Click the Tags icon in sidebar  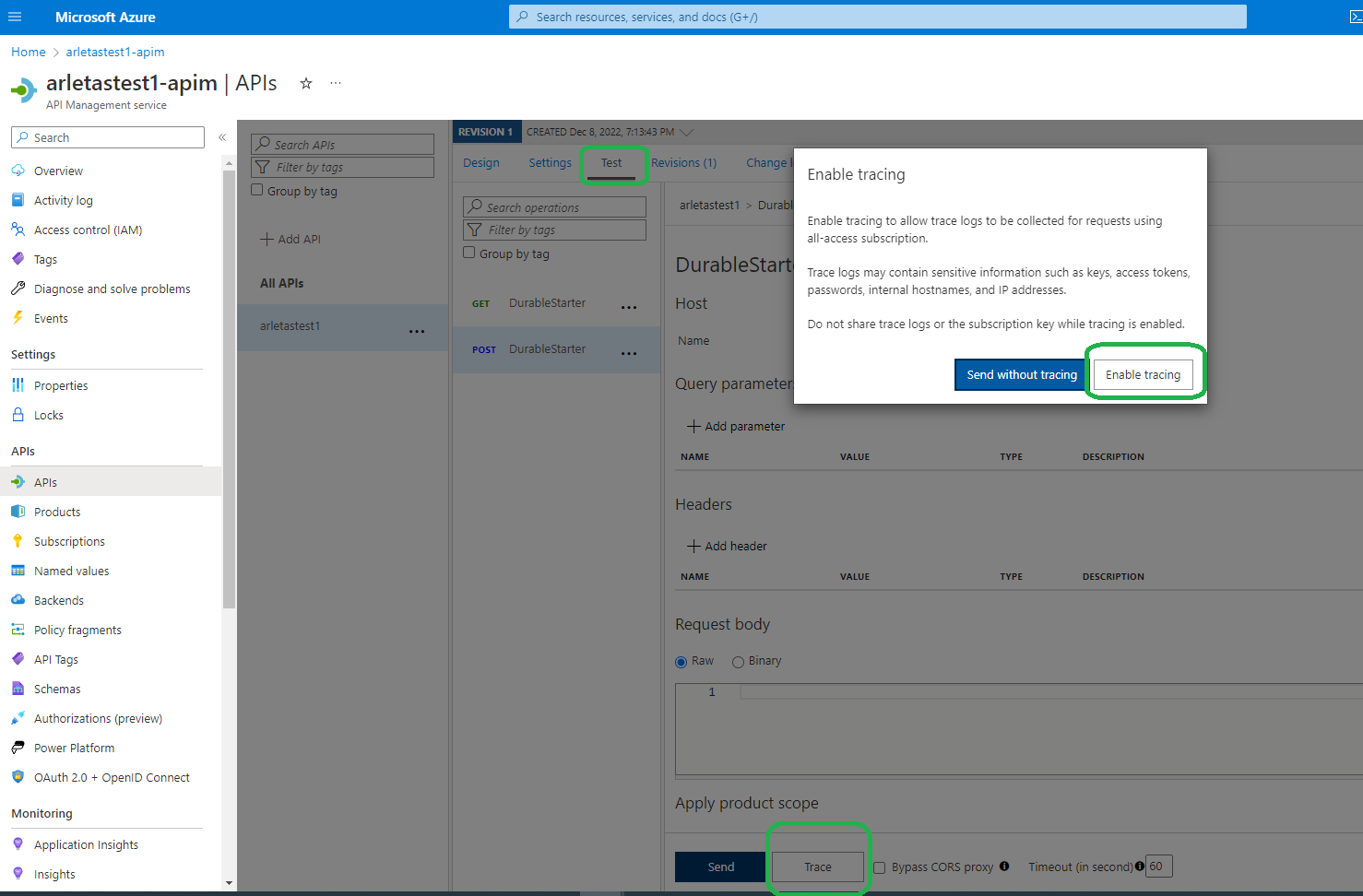click(18, 259)
